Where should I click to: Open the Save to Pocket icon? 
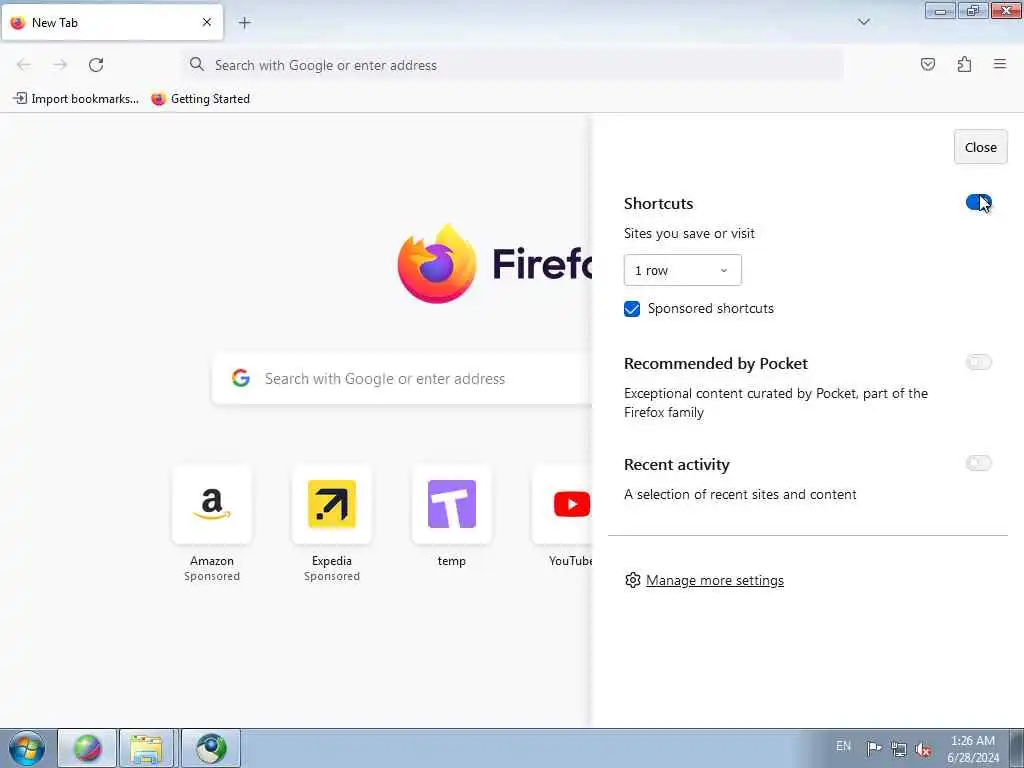[927, 64]
